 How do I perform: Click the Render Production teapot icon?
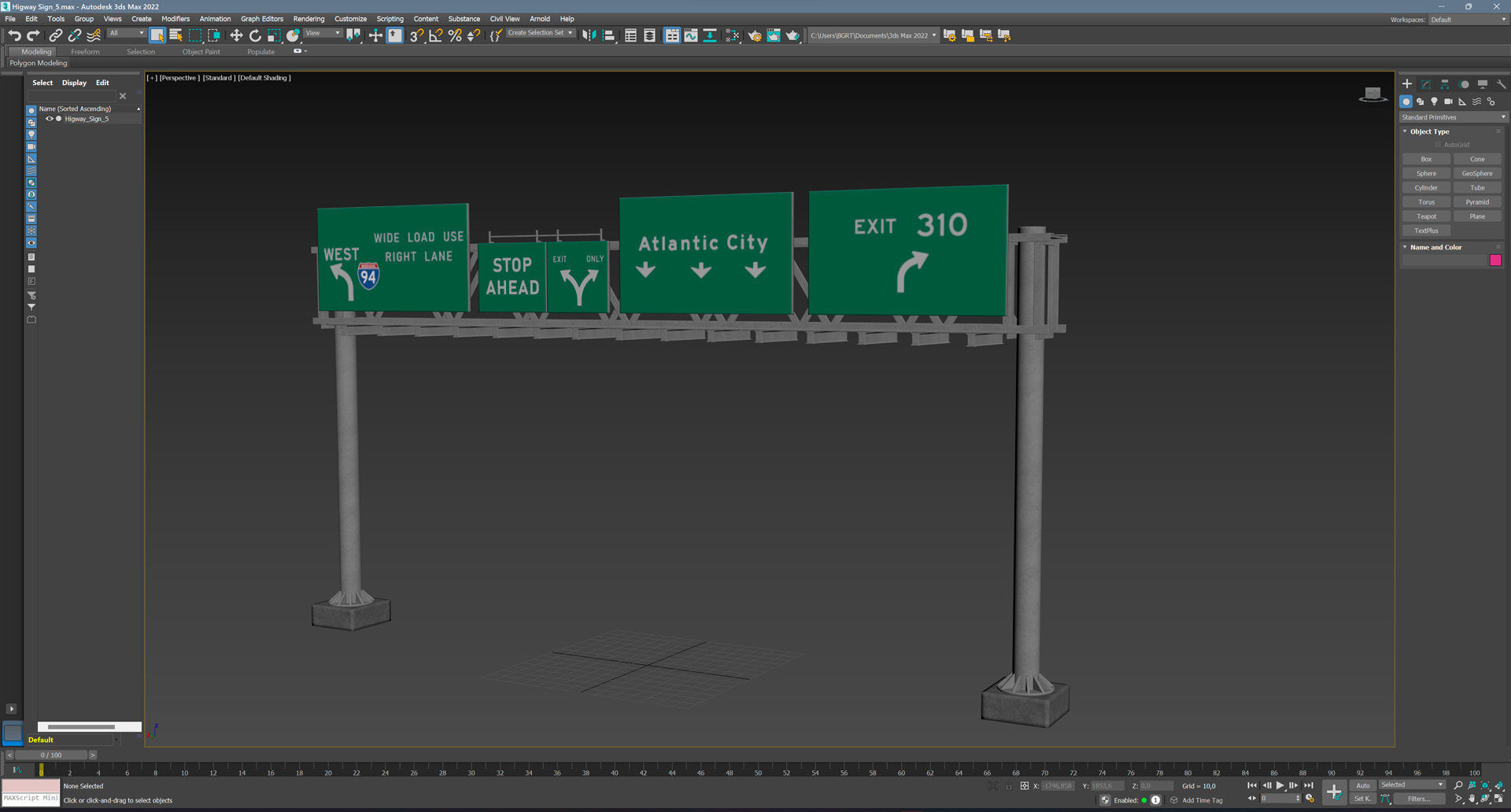click(792, 35)
